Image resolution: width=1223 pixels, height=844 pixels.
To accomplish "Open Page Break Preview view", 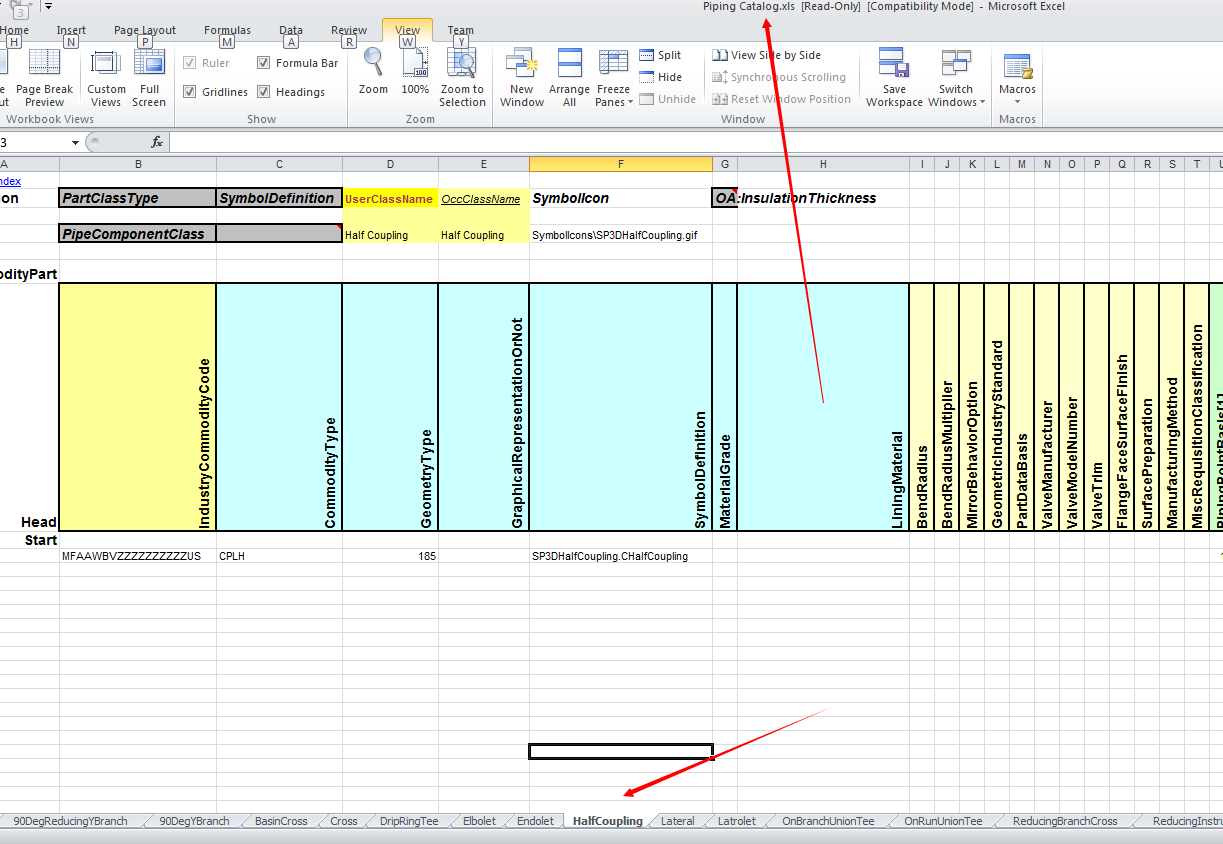I will point(44,78).
